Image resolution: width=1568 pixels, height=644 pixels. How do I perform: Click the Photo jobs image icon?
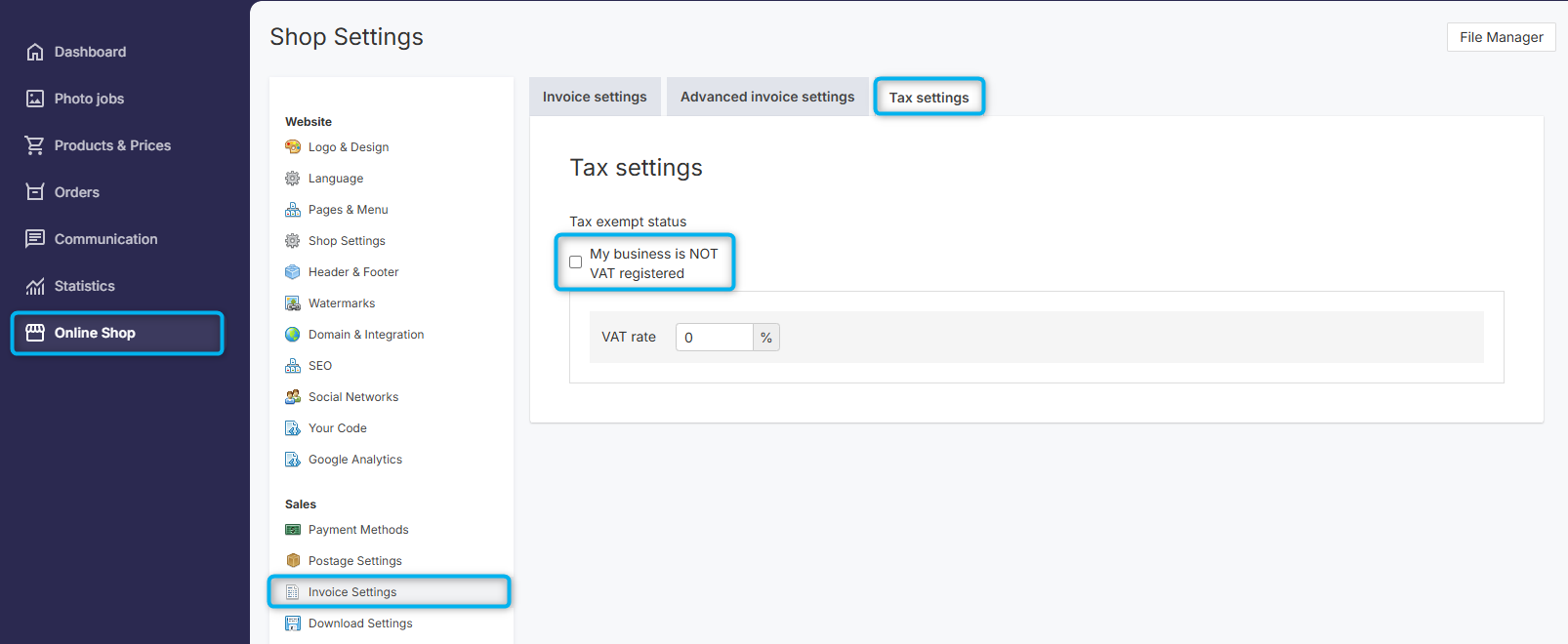click(35, 99)
